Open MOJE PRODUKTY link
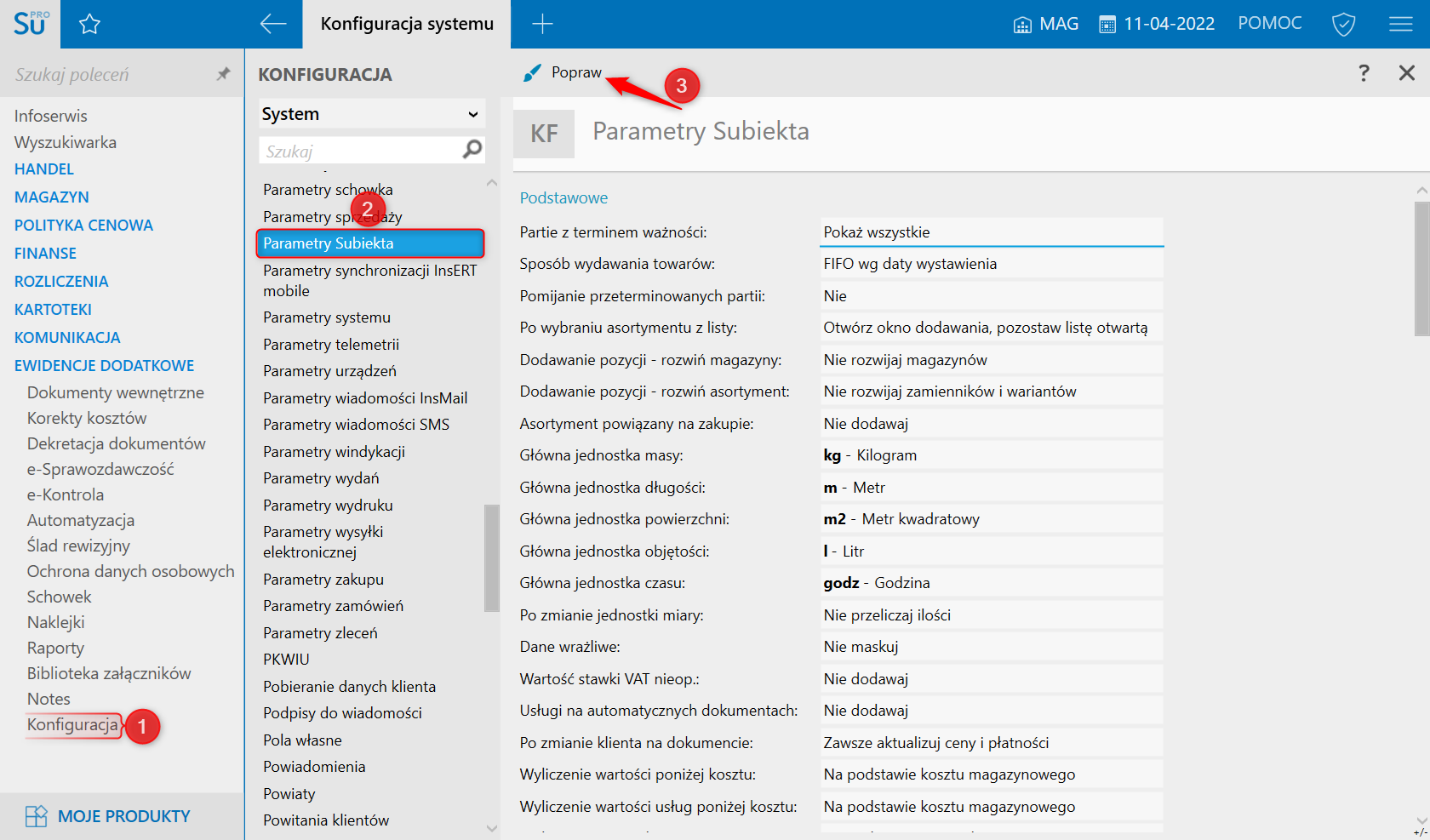 [x=124, y=816]
